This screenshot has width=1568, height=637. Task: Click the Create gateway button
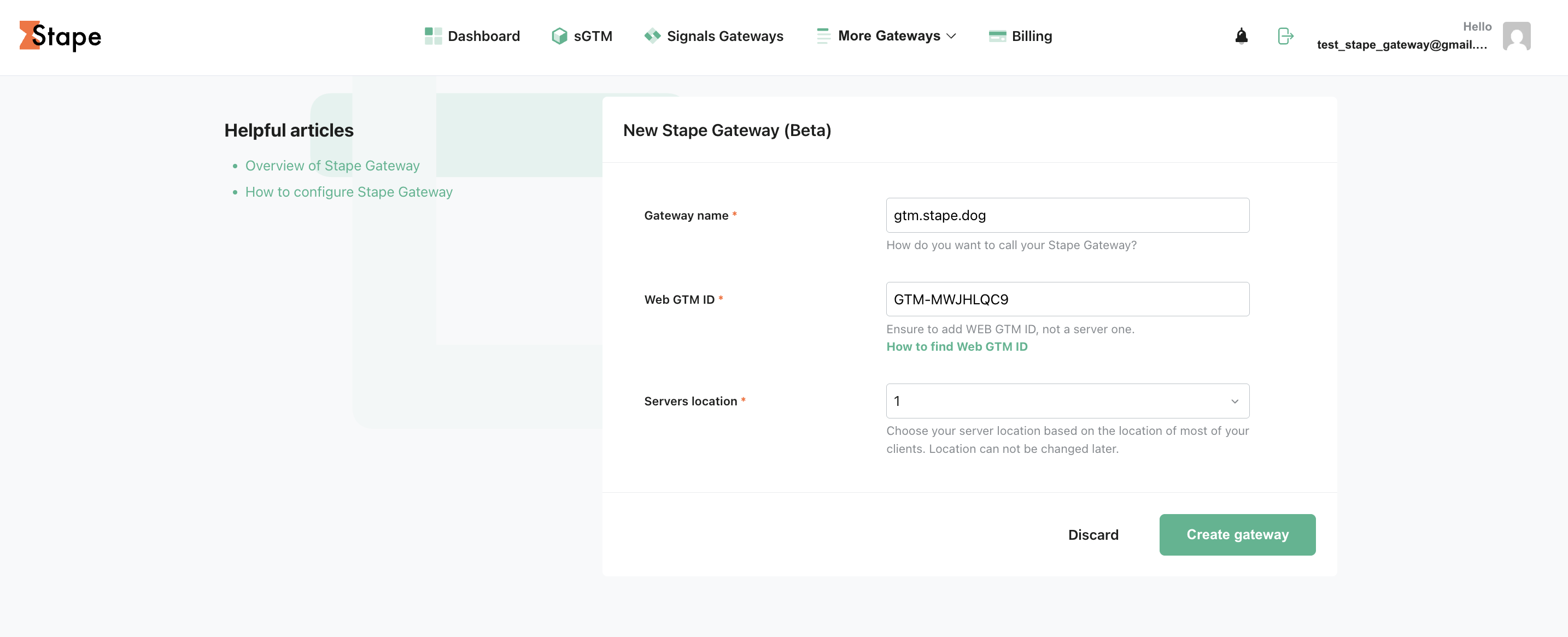click(x=1237, y=534)
